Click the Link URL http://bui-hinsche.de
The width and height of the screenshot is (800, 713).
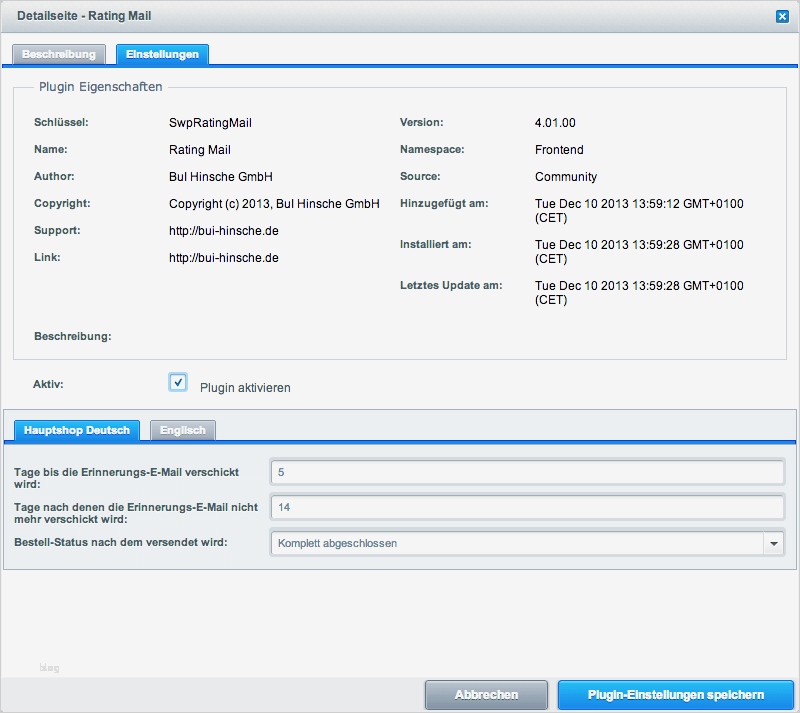(x=223, y=258)
